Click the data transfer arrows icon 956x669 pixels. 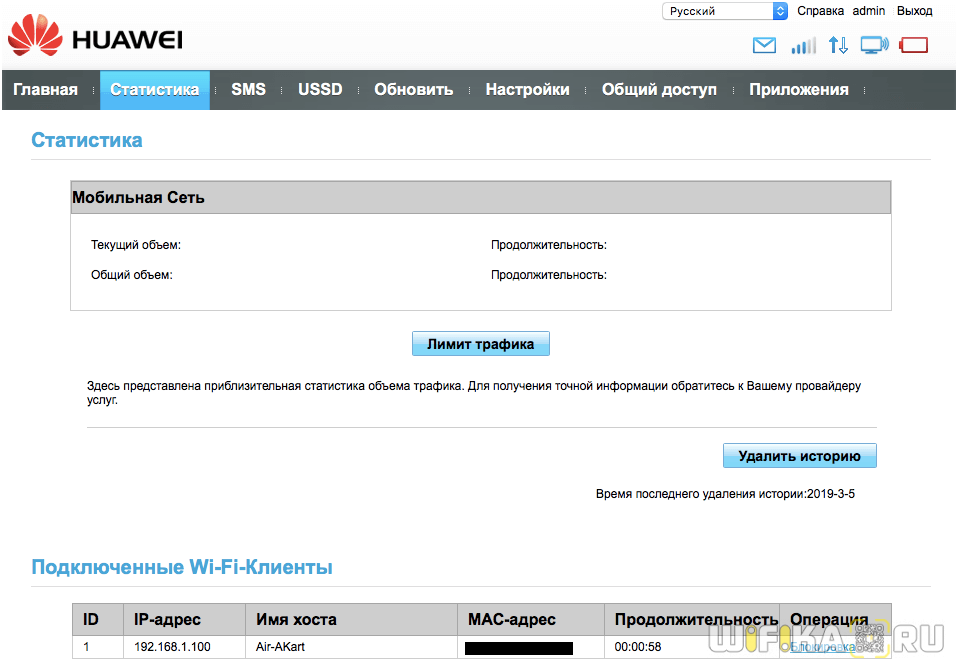click(x=838, y=45)
